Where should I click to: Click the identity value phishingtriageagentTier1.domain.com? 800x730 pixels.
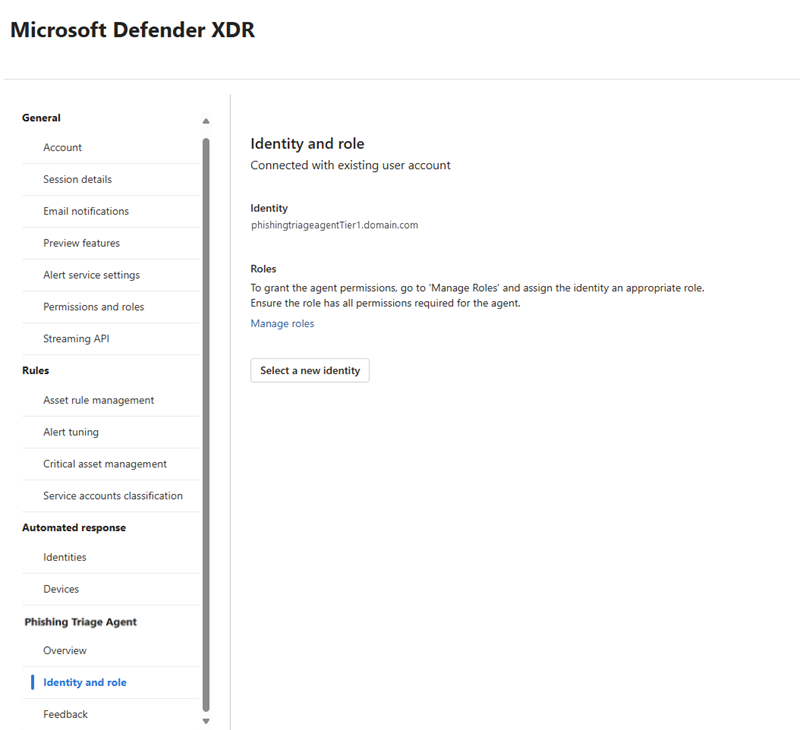click(334, 225)
